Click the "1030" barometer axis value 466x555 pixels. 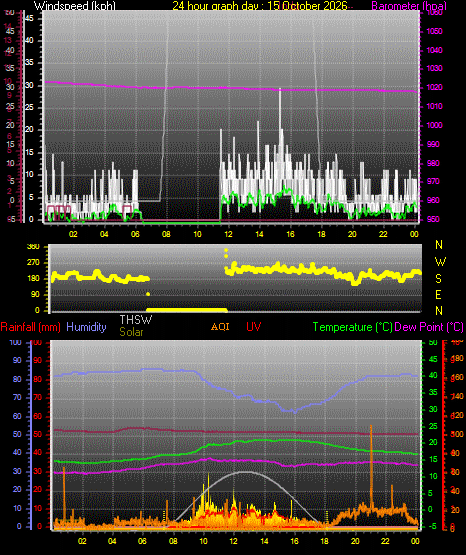[434, 68]
